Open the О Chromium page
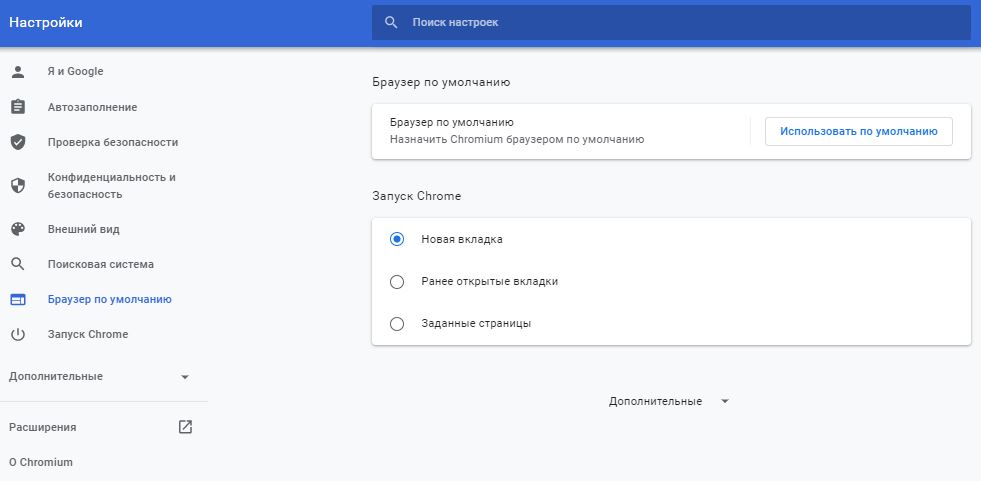 point(41,463)
